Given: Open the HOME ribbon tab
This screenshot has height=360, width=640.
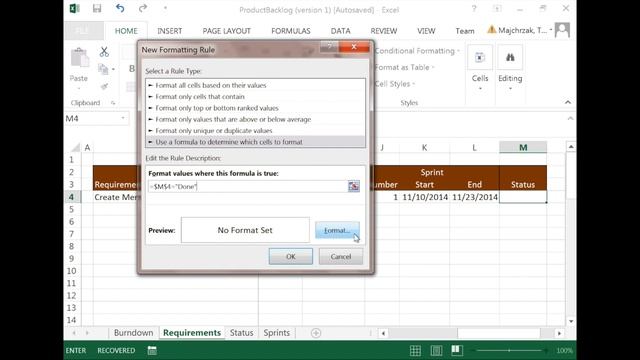Looking at the screenshot, I should click(x=126, y=31).
